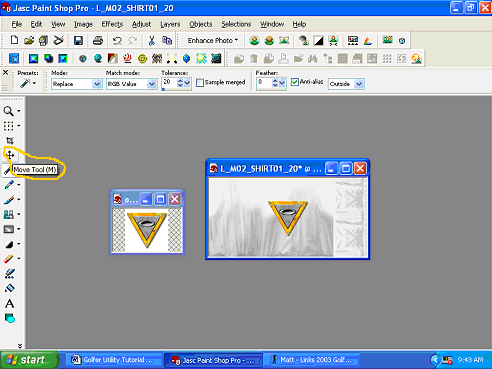The image size is (492, 369).
Task: Select the Move Tool in the toolbox
Action: (10, 155)
